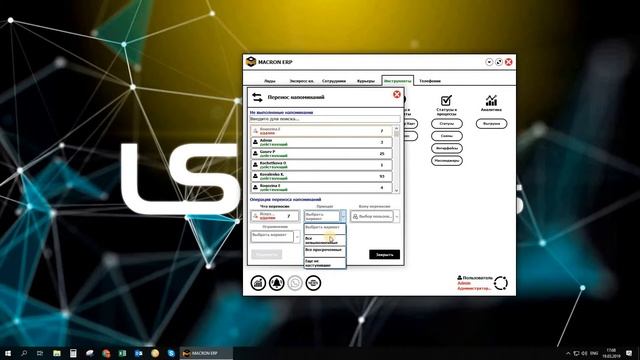The height and width of the screenshot is (360, 640).
Task: Choose the Все невыполненные dropdown option
Action: pyautogui.click(x=325, y=240)
